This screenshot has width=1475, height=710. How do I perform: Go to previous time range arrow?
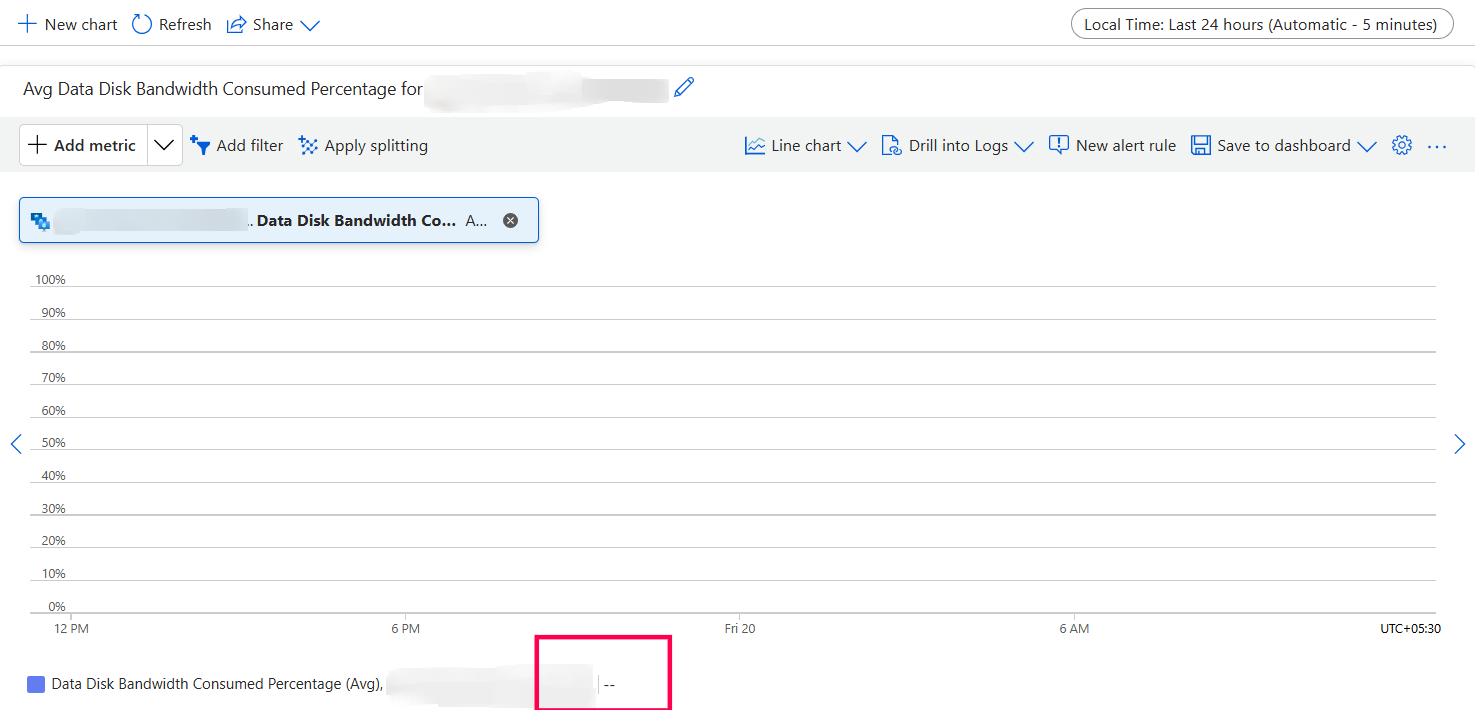tap(16, 443)
